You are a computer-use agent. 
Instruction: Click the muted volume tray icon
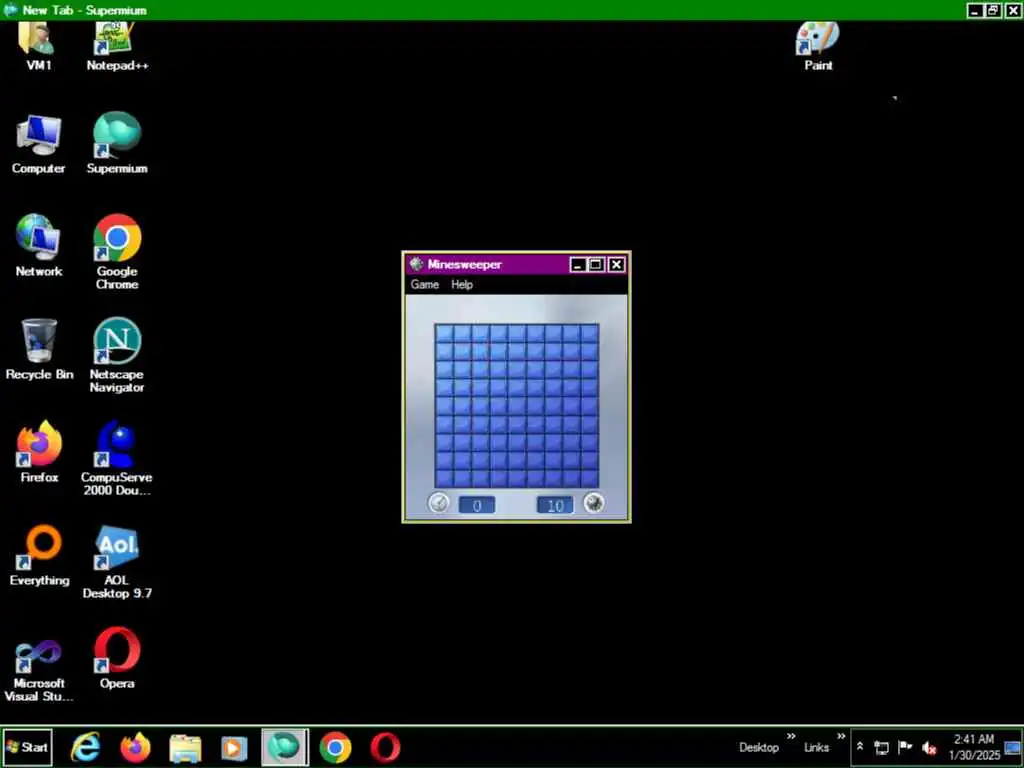929,748
